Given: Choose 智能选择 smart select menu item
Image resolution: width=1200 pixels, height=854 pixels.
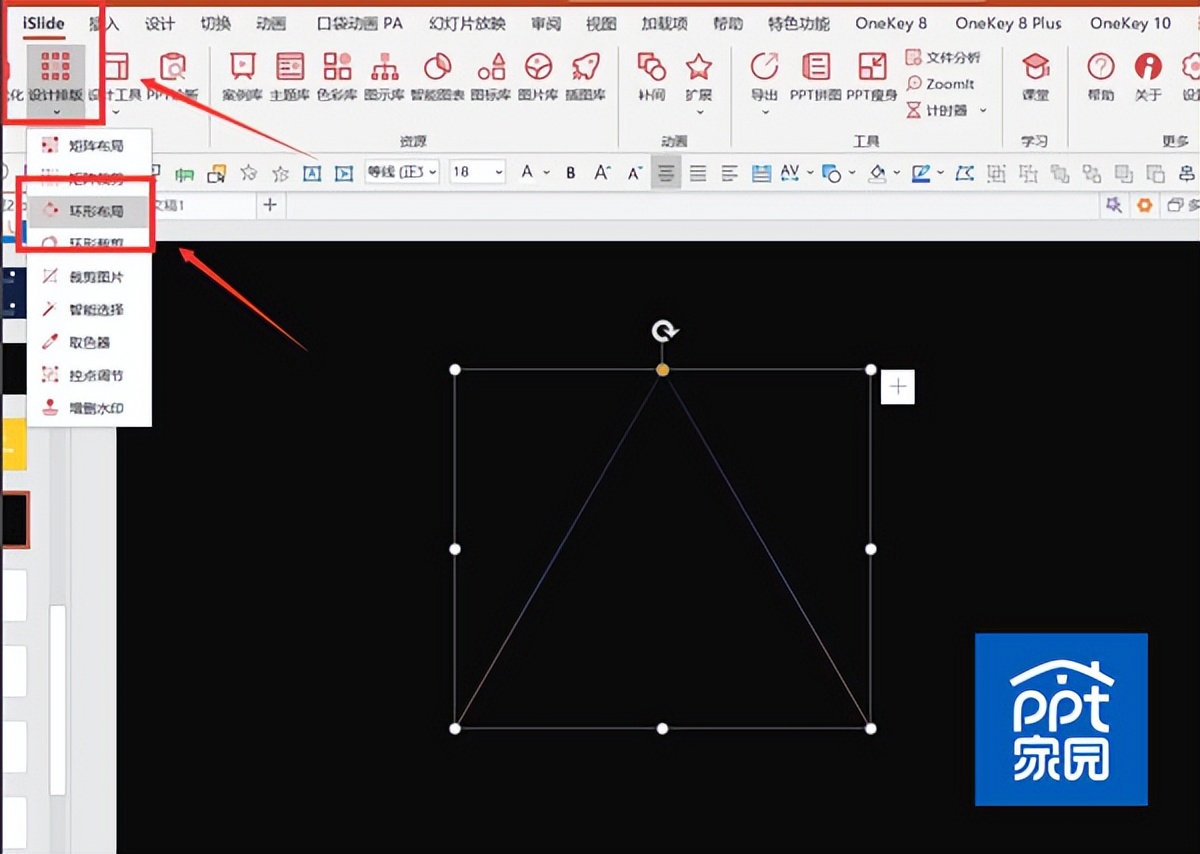Looking at the screenshot, I should pos(89,310).
